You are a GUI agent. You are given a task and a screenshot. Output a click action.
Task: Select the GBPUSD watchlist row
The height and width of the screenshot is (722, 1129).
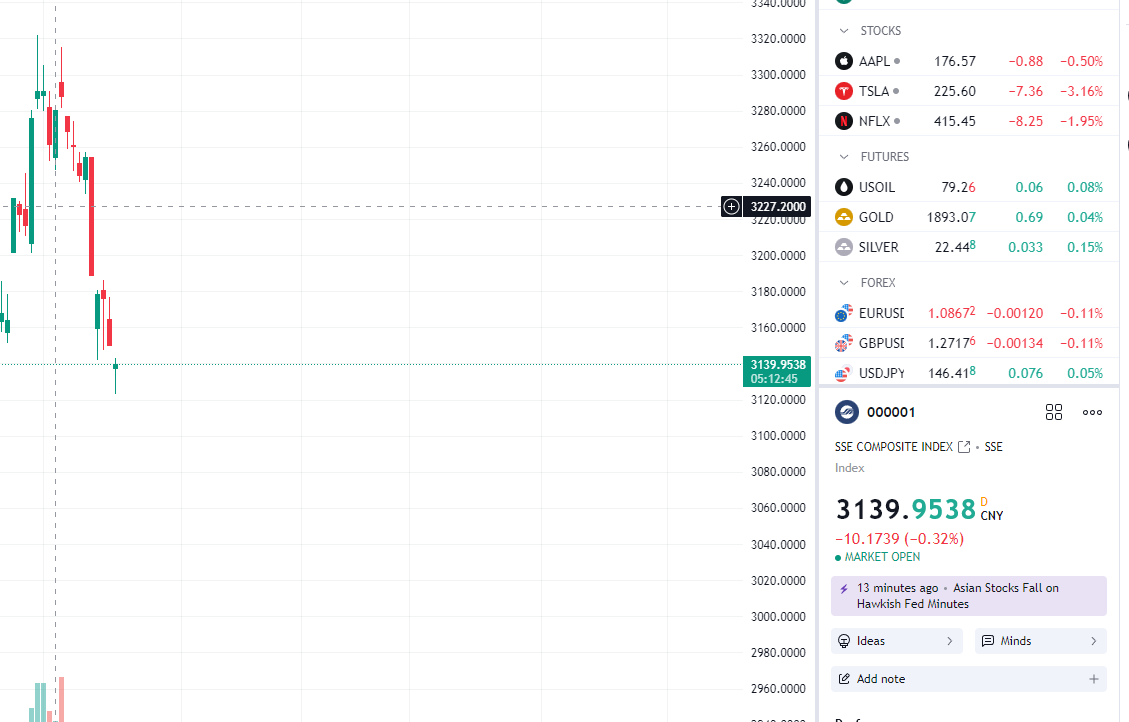969,343
